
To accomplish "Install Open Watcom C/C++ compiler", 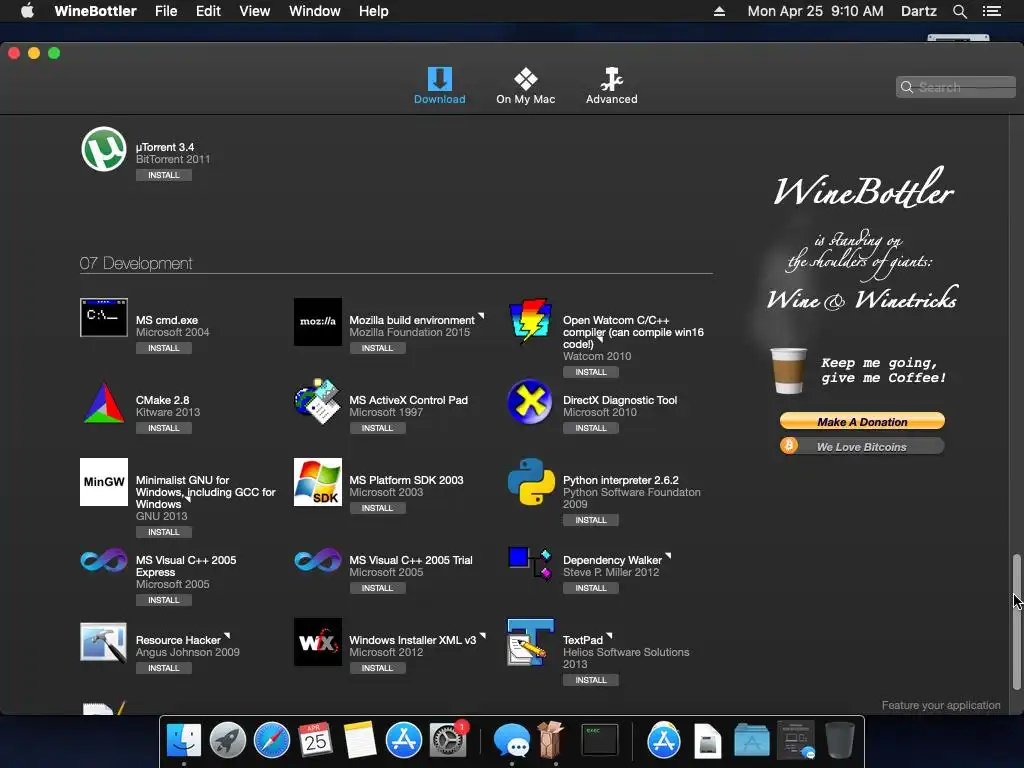I will point(591,372).
